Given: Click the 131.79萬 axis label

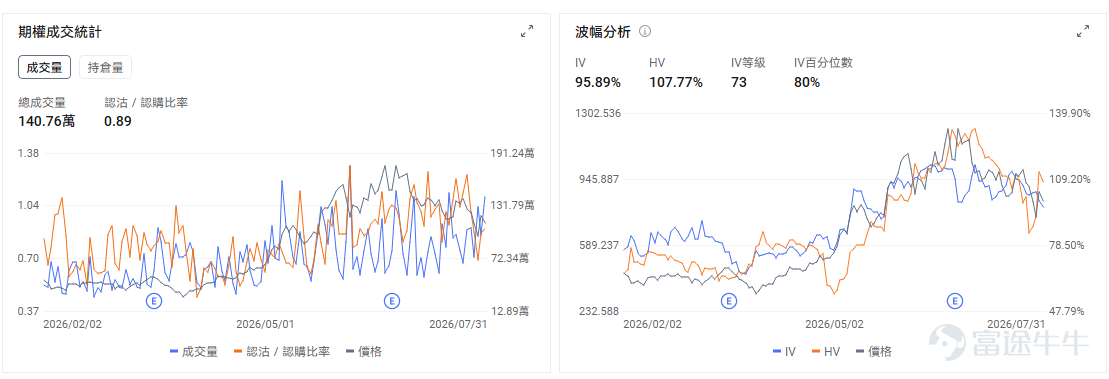Looking at the screenshot, I should [511, 205].
